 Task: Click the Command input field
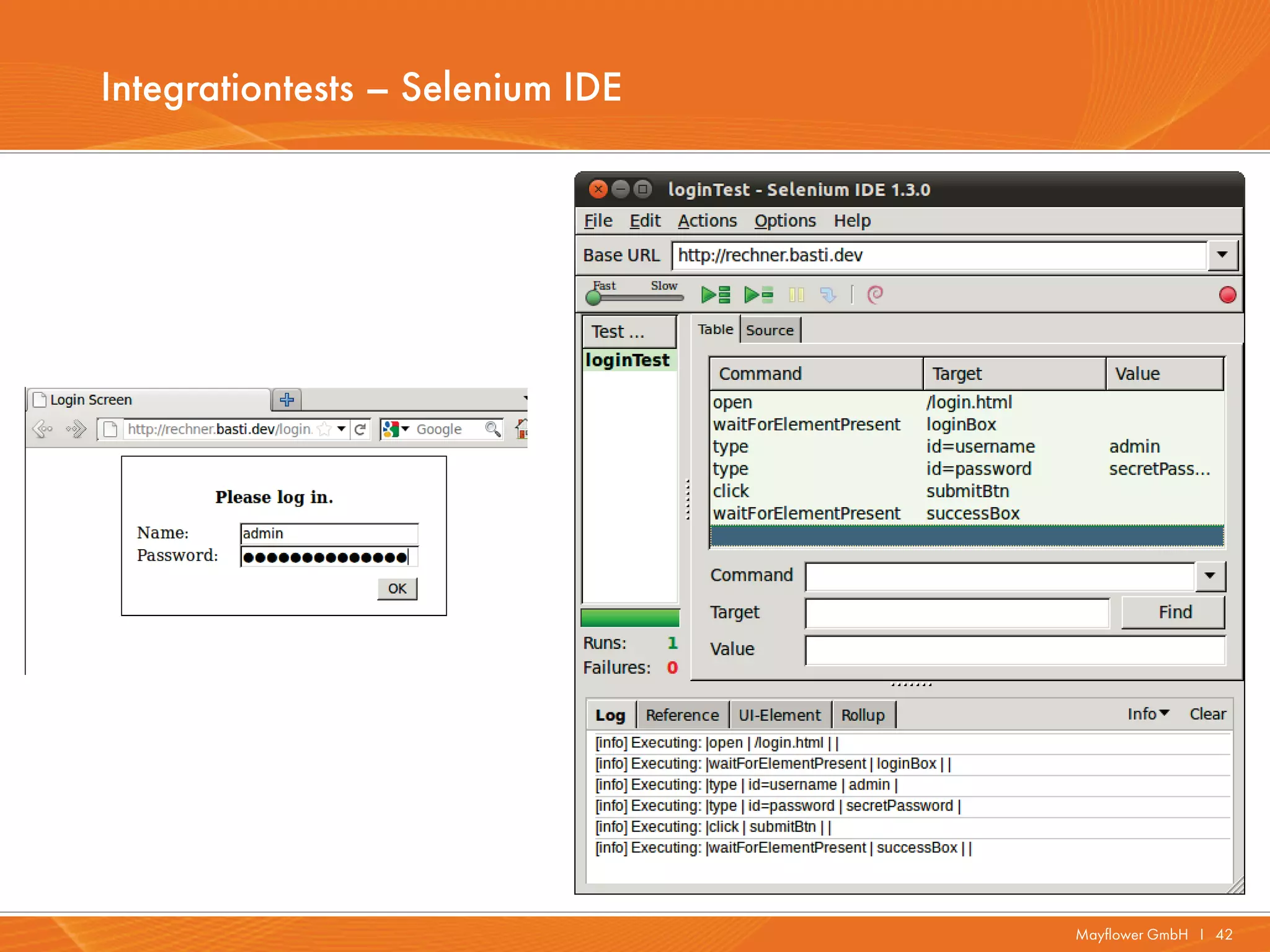click(x=1000, y=576)
